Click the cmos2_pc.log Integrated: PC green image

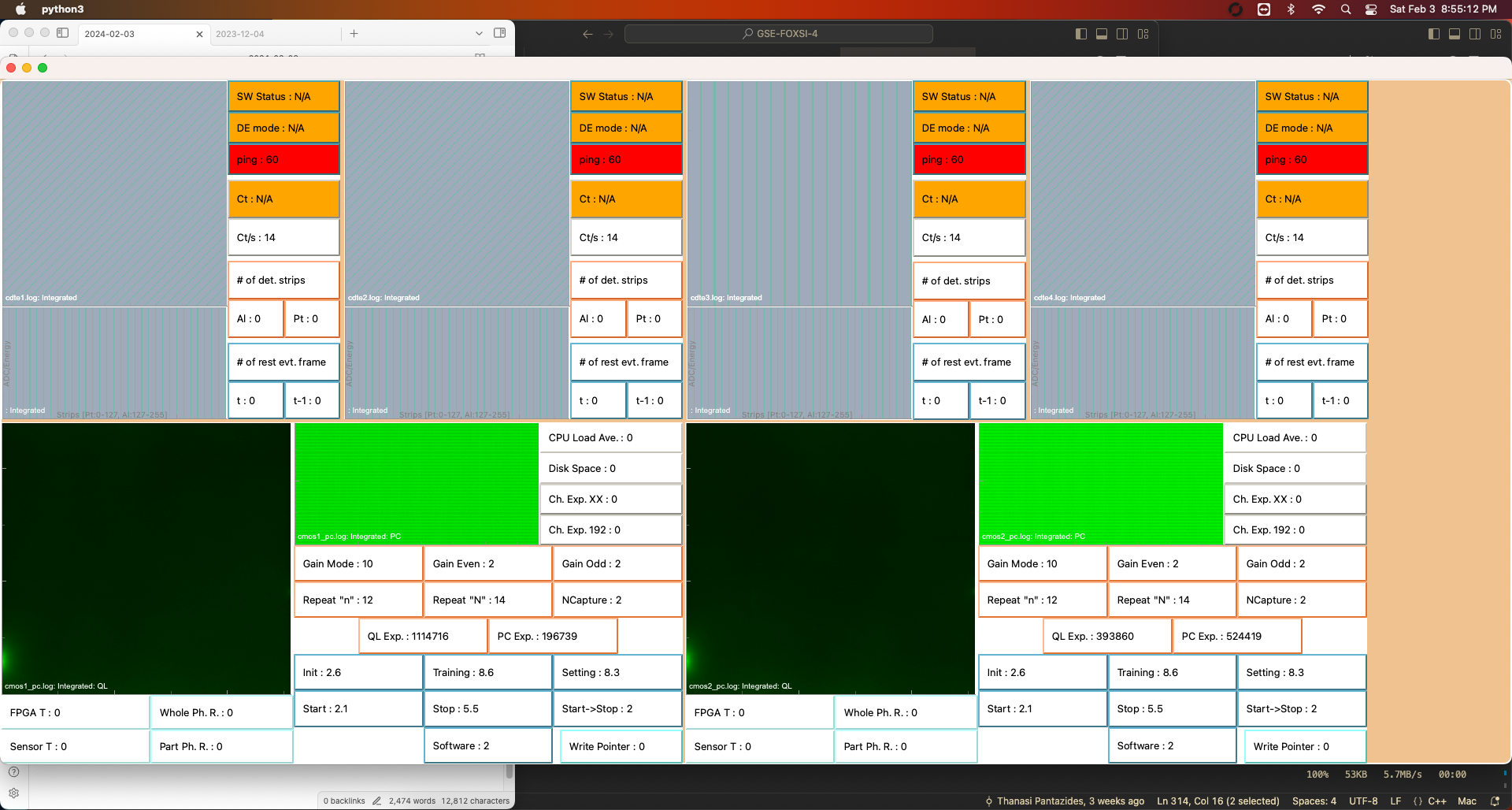pos(1101,484)
